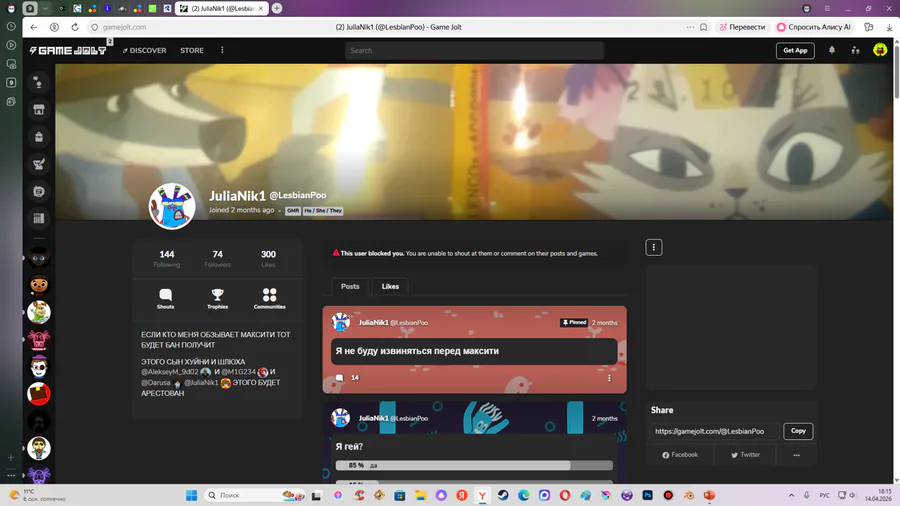Share profile on Facebook
Viewport: 900px width, 506px height.
[680, 455]
